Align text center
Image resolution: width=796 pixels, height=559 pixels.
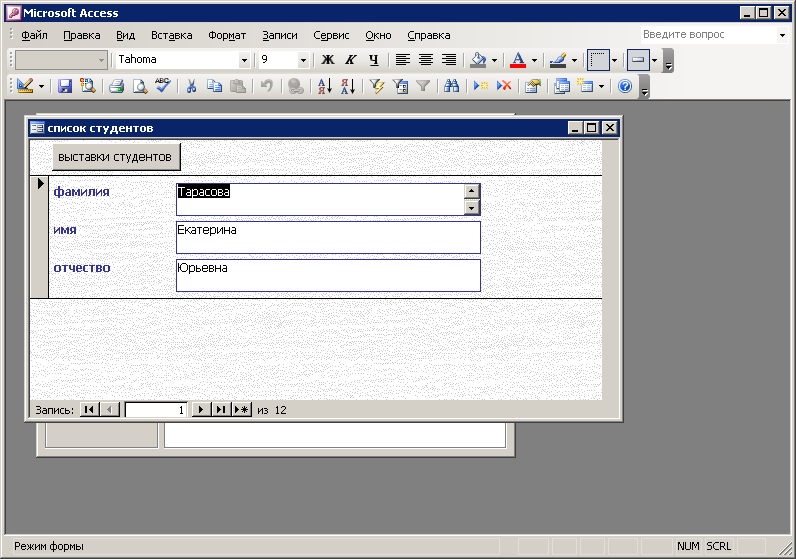426,60
